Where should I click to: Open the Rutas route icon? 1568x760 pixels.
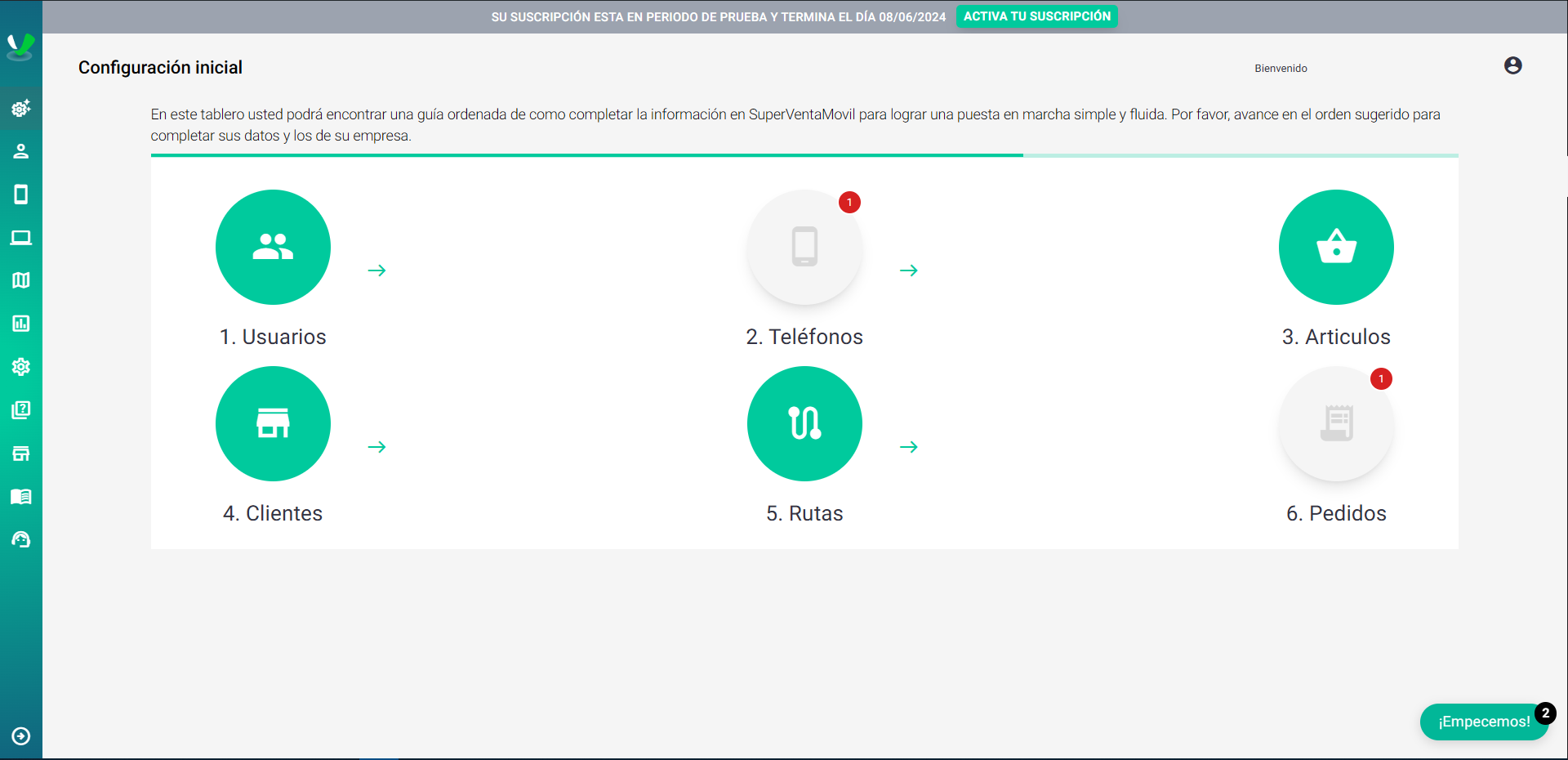(x=804, y=423)
